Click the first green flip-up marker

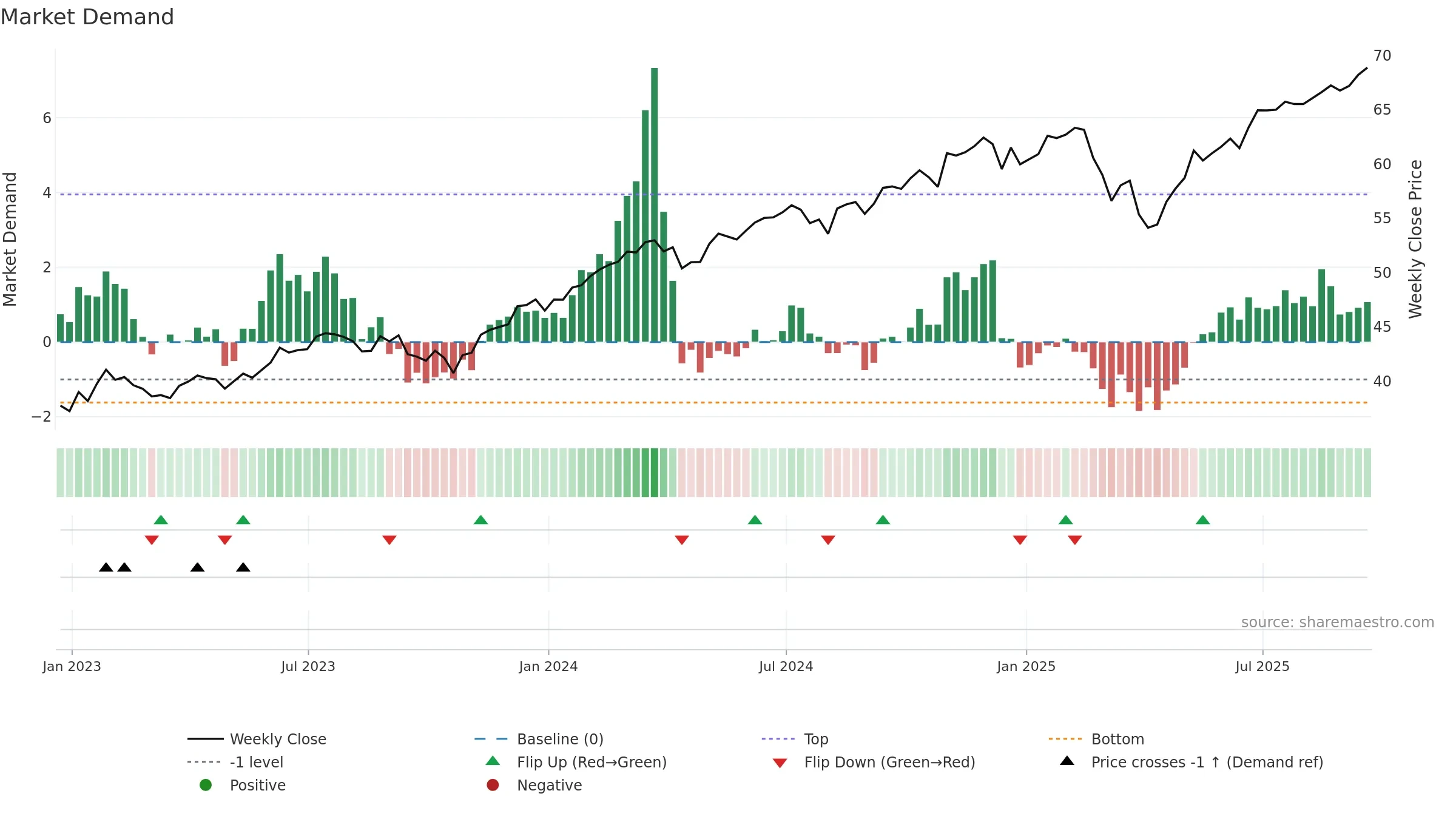(x=161, y=520)
